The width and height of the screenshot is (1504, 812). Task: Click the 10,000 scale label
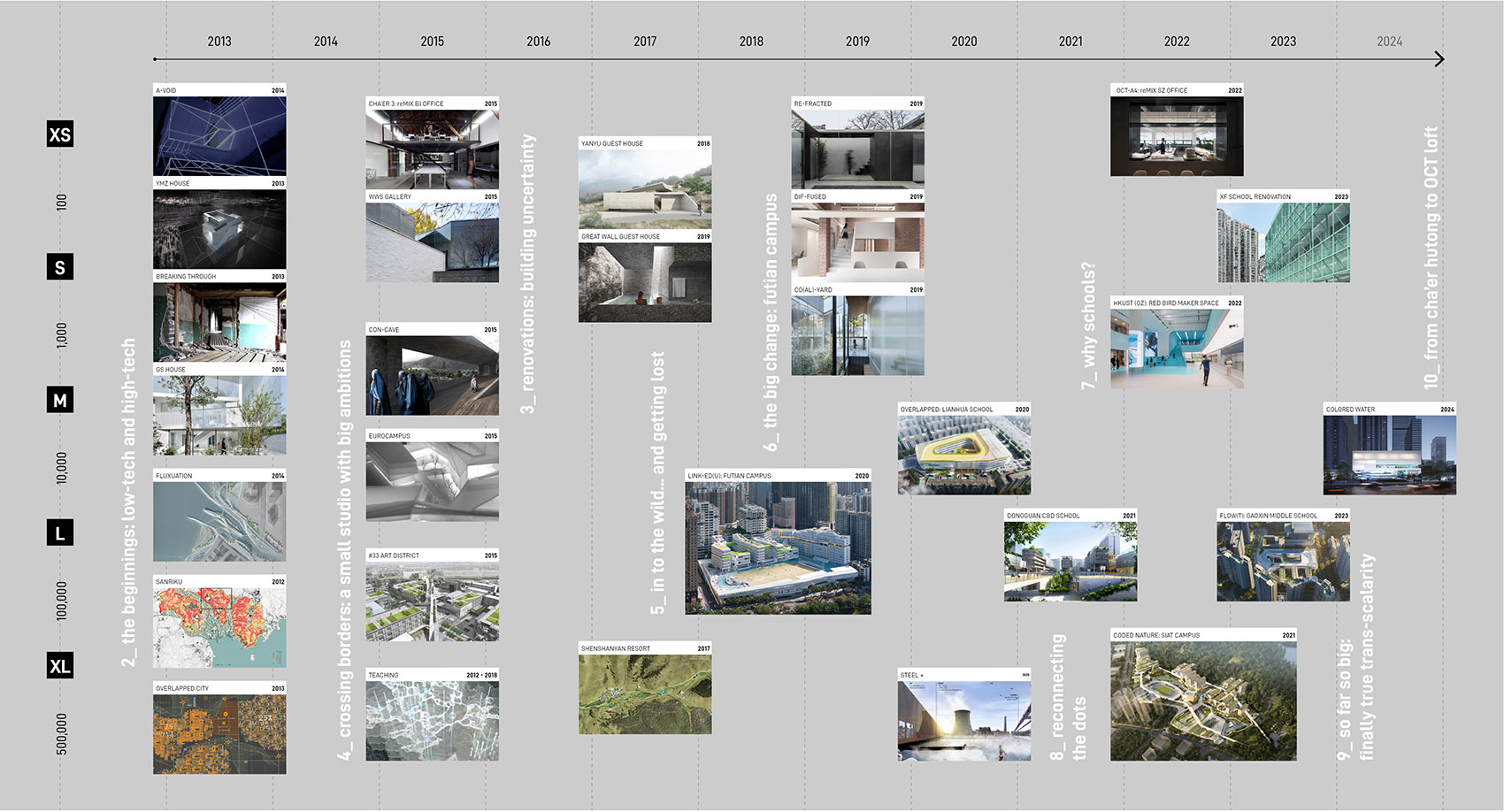click(x=60, y=467)
